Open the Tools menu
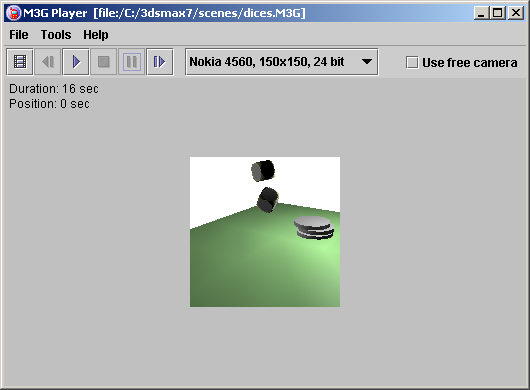Screen dimensions: 530x390 (x=56, y=34)
